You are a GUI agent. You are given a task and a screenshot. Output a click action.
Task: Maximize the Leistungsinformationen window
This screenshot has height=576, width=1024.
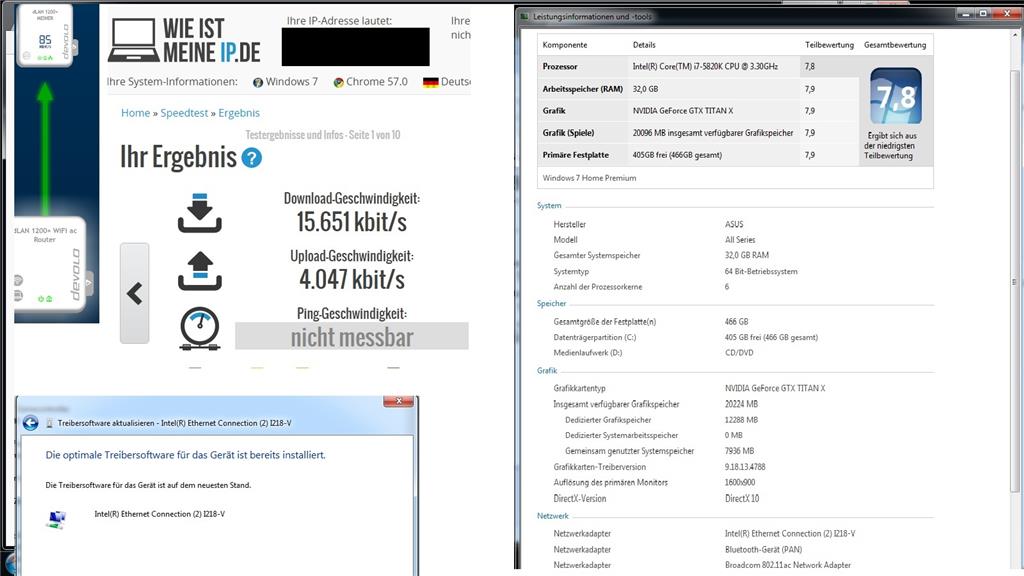(983, 14)
